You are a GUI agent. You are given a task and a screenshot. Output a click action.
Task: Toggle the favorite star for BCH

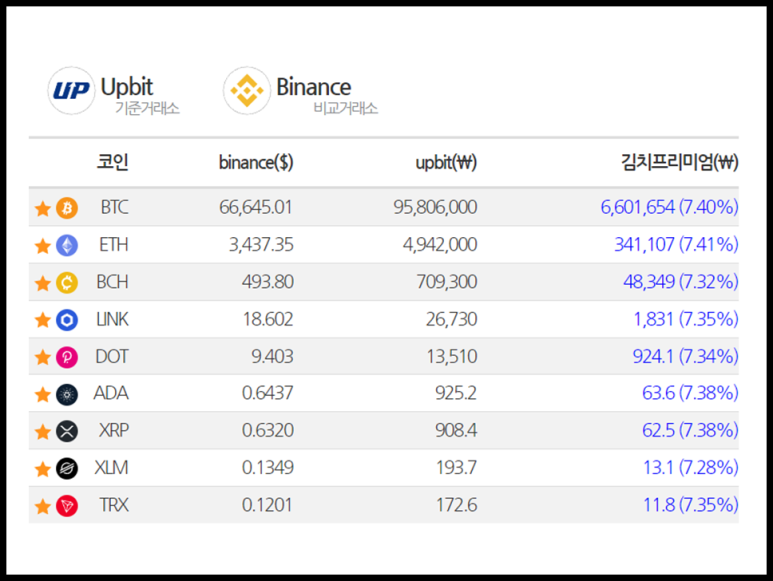point(43,283)
